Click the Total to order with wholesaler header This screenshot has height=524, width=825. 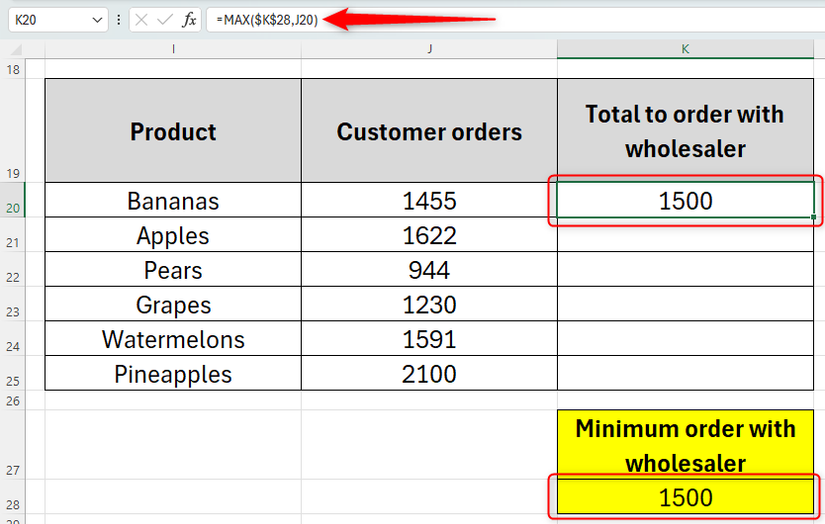click(x=686, y=130)
